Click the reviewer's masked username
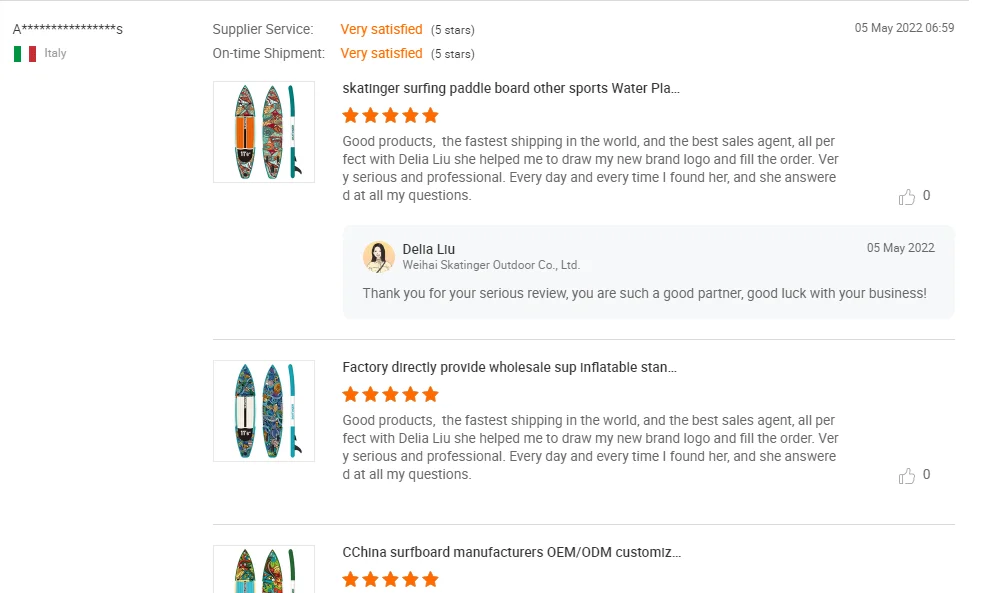1002x593 pixels. tap(68, 30)
